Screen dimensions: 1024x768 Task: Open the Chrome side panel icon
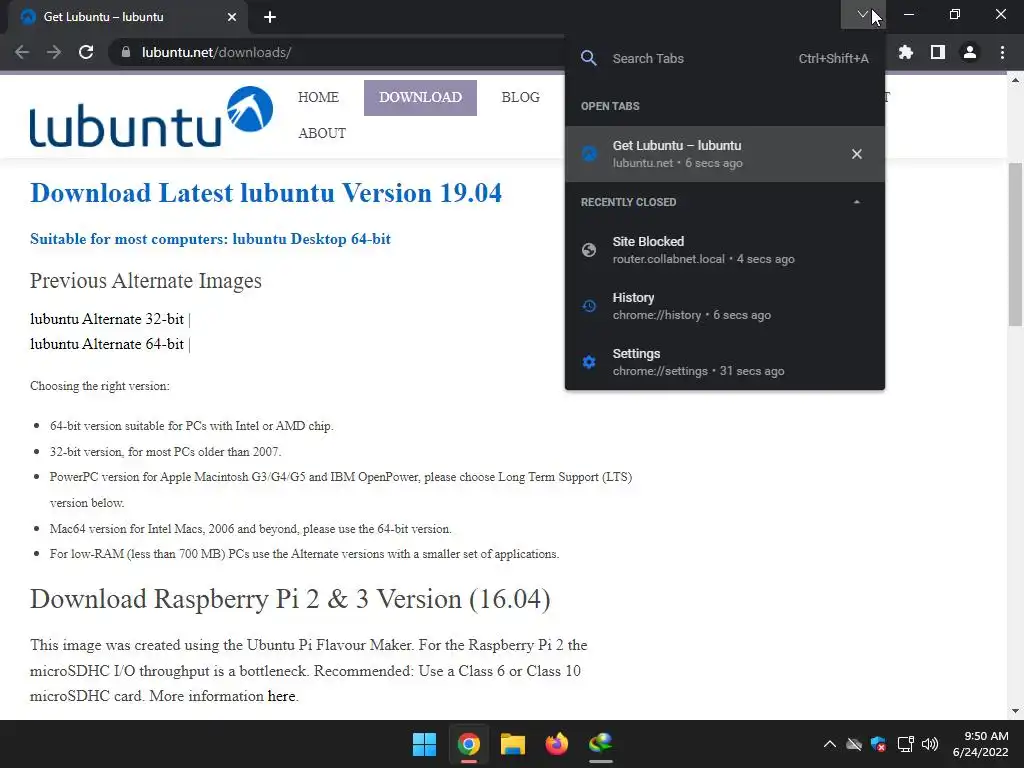coord(938,52)
